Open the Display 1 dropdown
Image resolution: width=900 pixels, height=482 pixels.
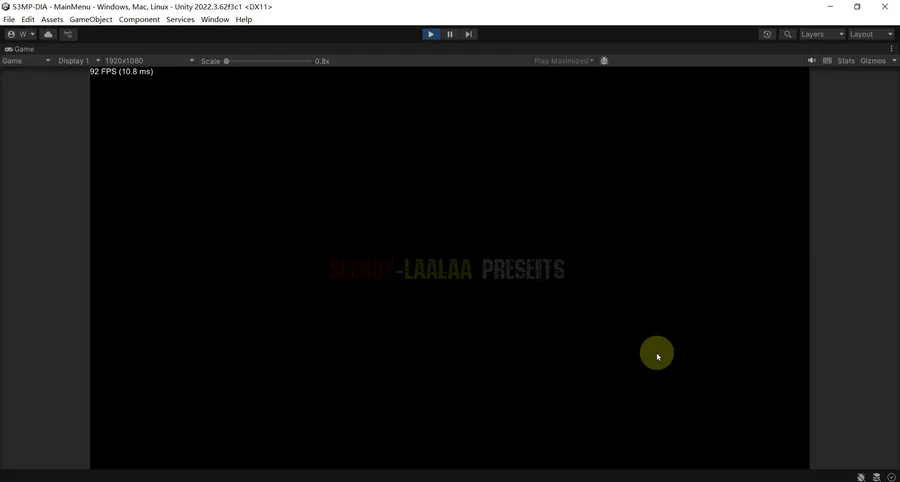(x=79, y=61)
